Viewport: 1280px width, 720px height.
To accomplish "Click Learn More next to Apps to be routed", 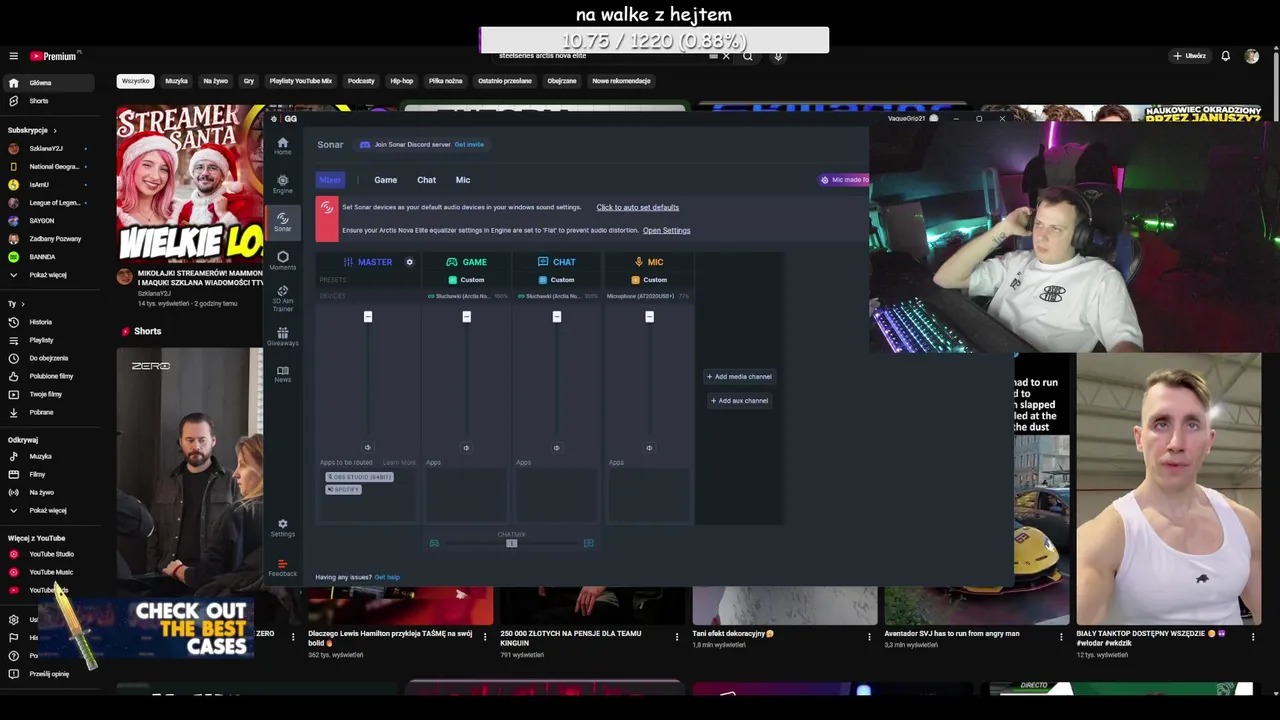I will point(399,463).
